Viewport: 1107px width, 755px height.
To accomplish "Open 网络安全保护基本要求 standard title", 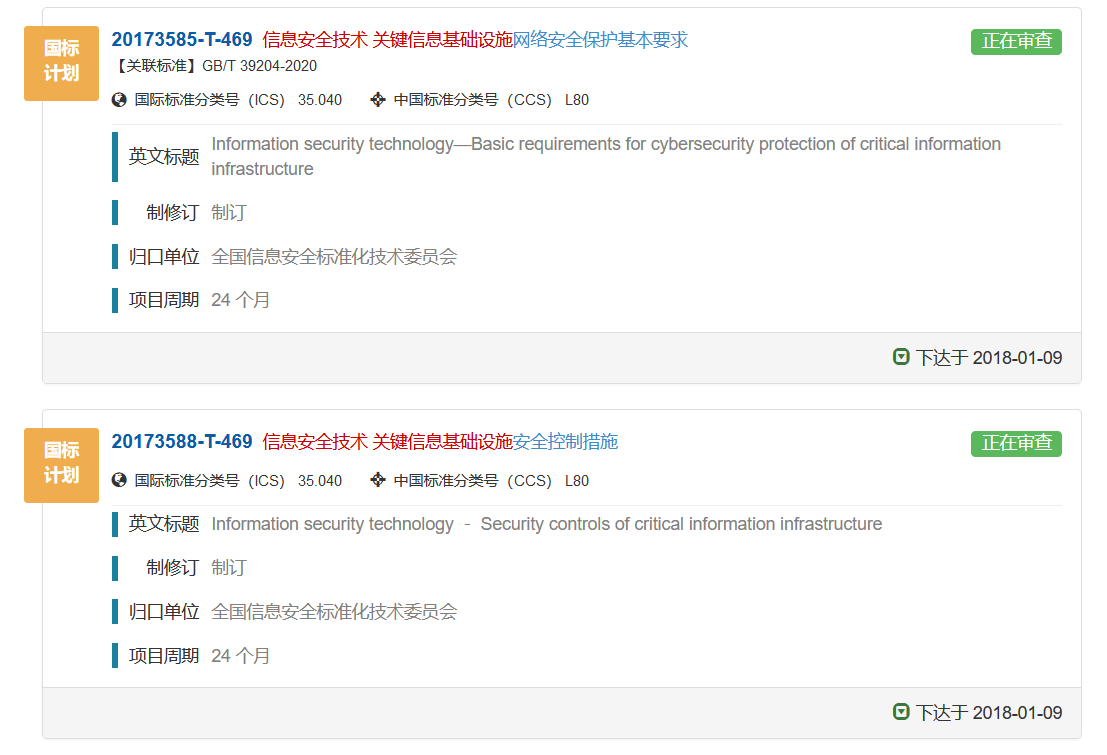I will pyautogui.click(x=600, y=40).
